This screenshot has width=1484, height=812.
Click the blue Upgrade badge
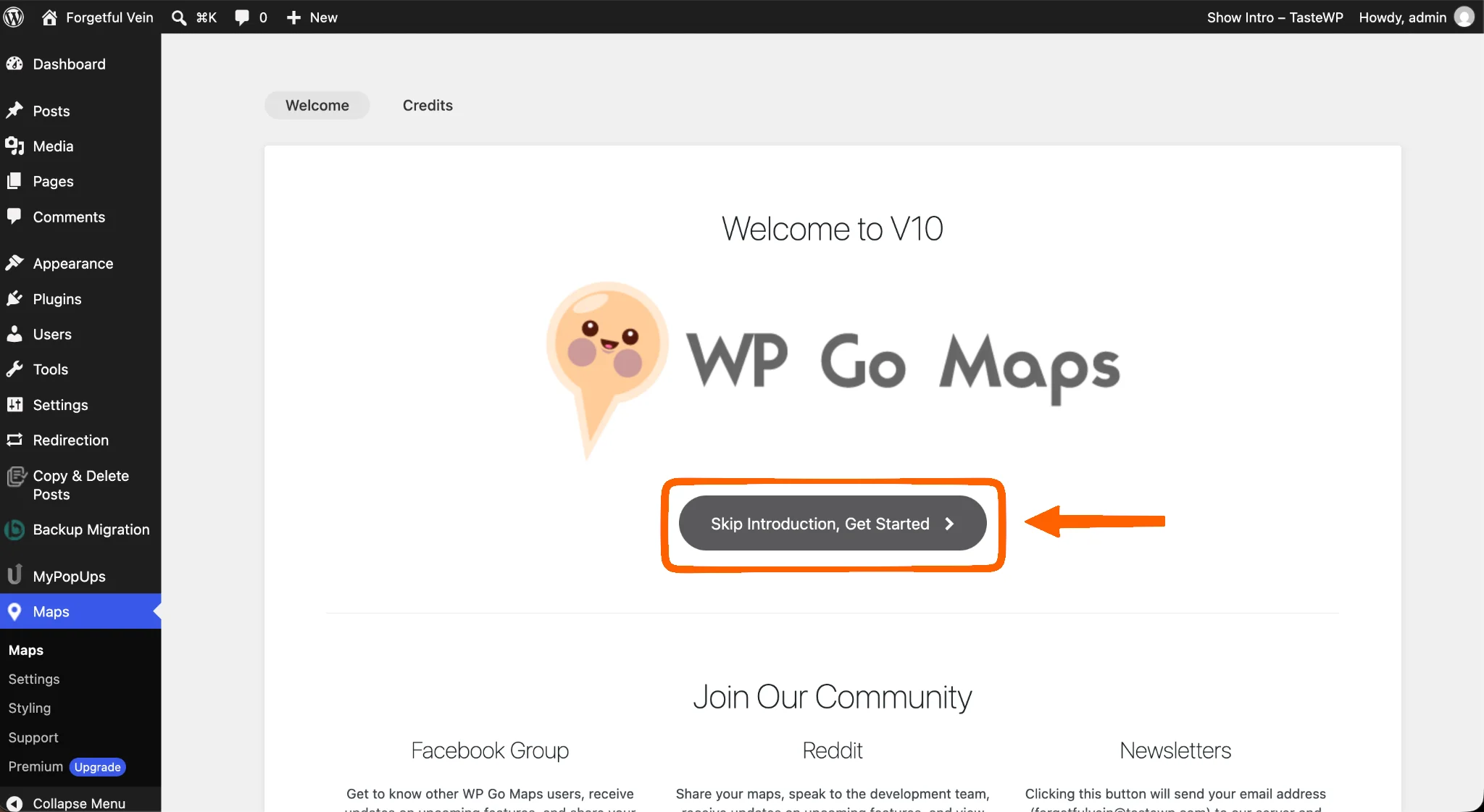[x=98, y=767]
